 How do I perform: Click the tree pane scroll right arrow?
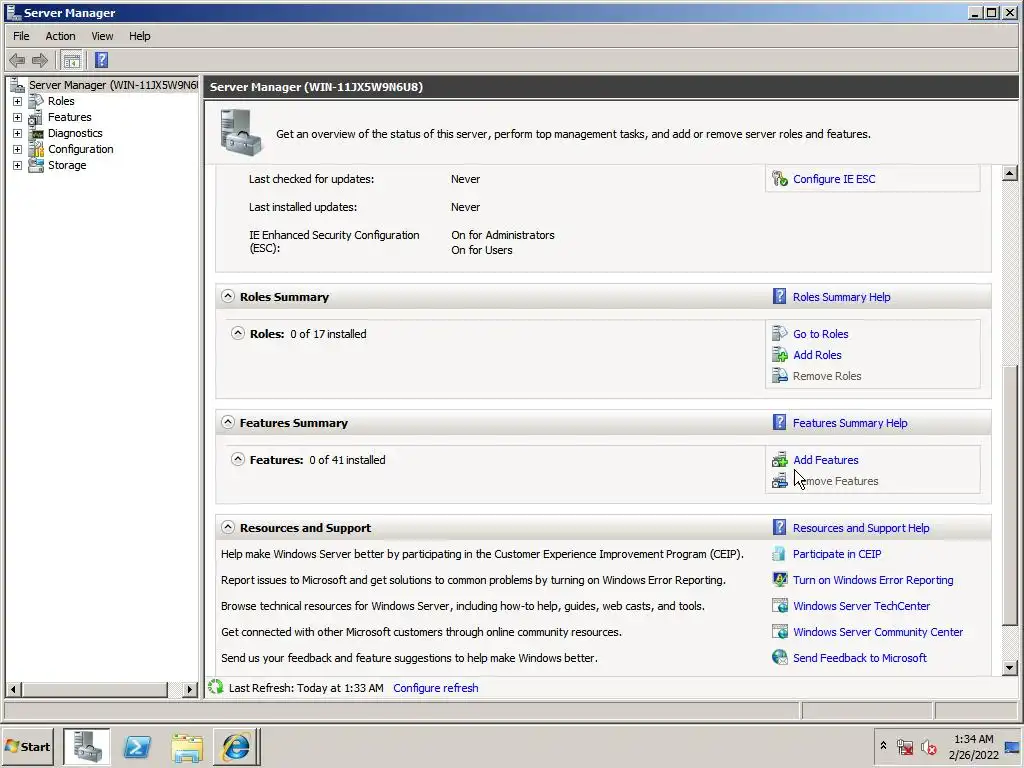[x=189, y=689]
